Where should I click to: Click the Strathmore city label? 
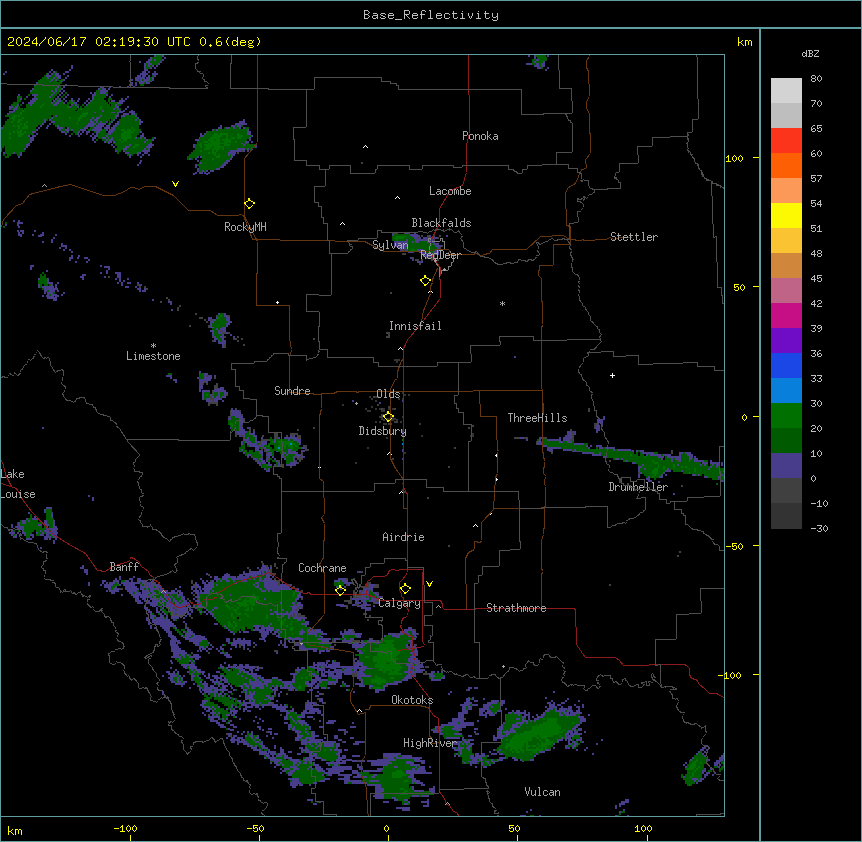point(516,608)
